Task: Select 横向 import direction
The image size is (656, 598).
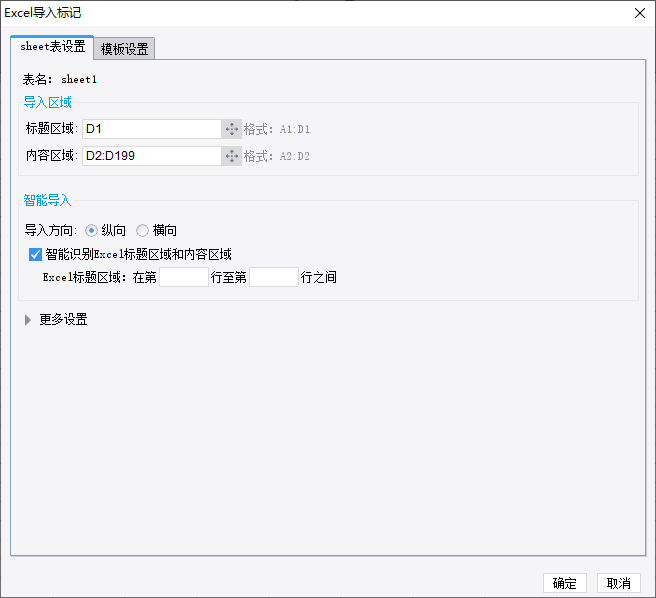Action: click(x=142, y=231)
